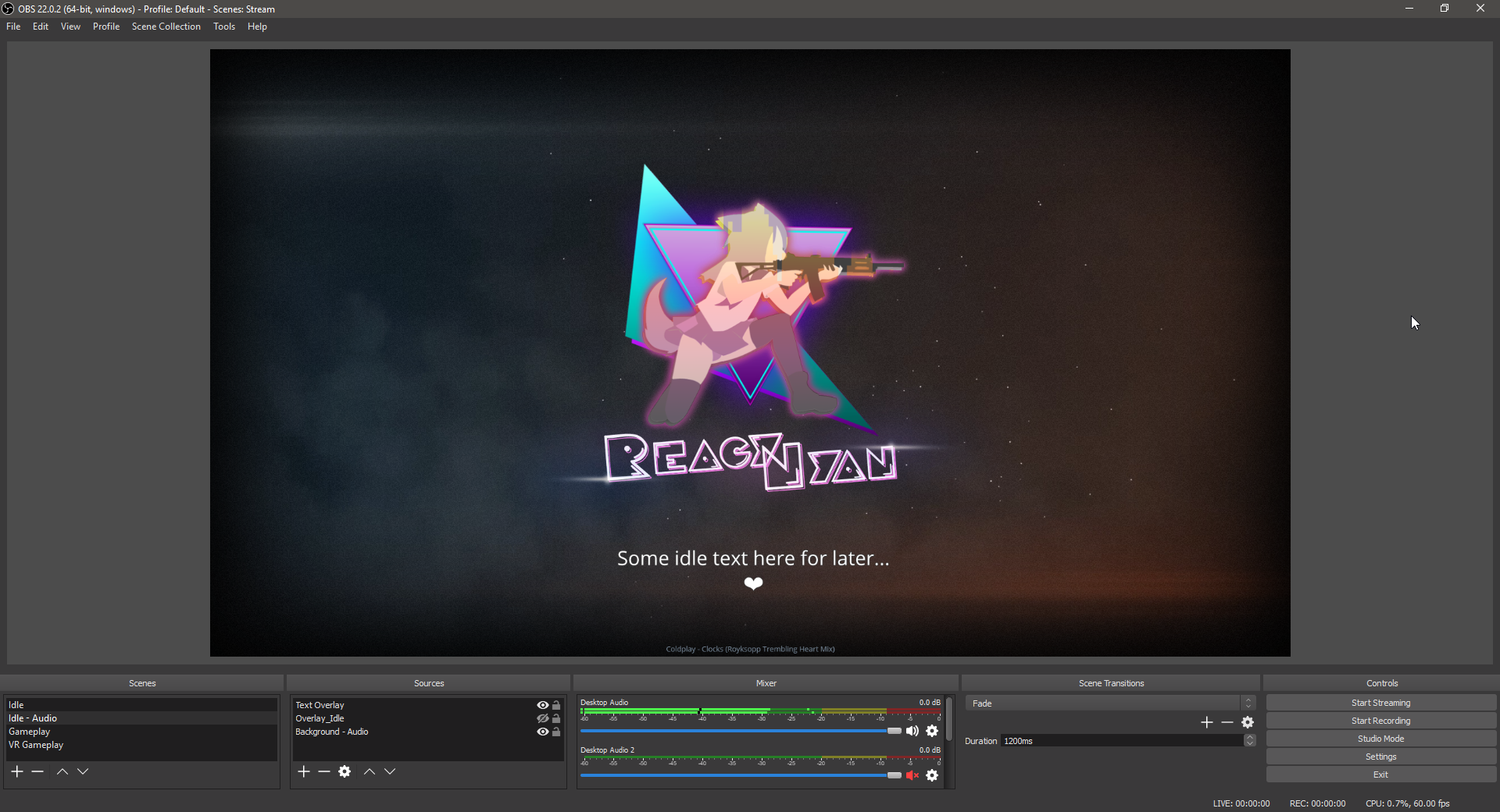Add a new source with the plus icon
Image resolution: width=1500 pixels, height=812 pixels.
(x=304, y=771)
